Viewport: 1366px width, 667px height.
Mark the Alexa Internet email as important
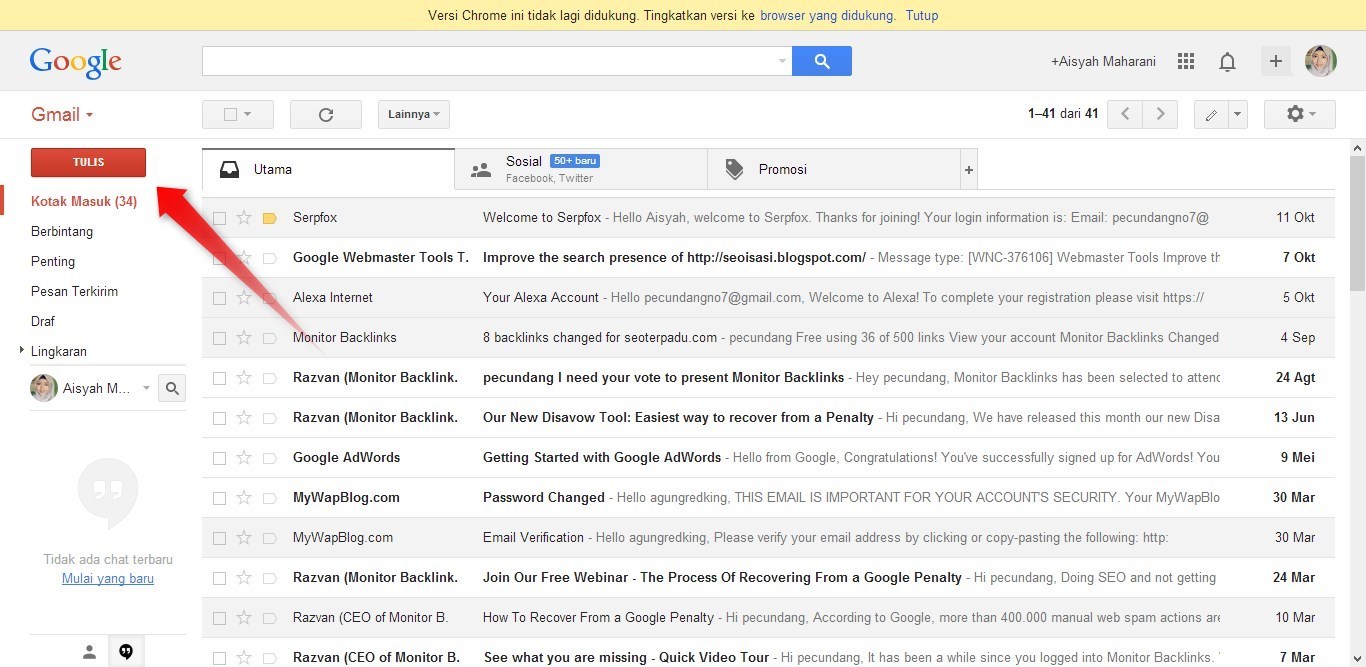click(x=268, y=297)
